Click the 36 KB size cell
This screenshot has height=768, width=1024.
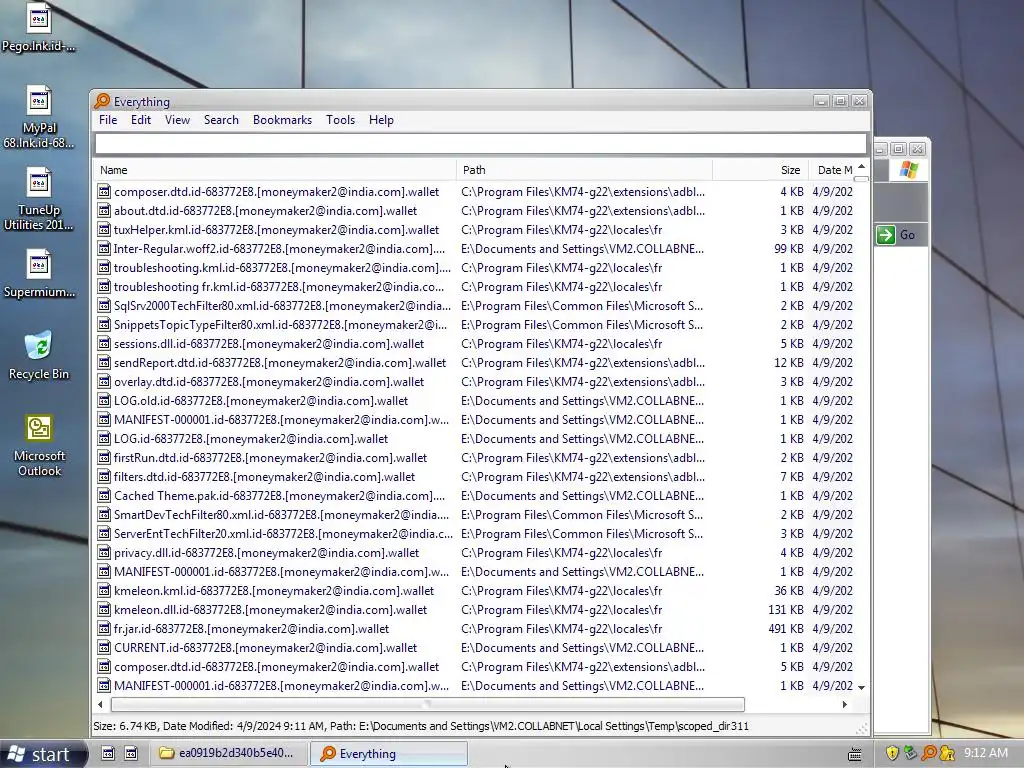(x=788, y=590)
